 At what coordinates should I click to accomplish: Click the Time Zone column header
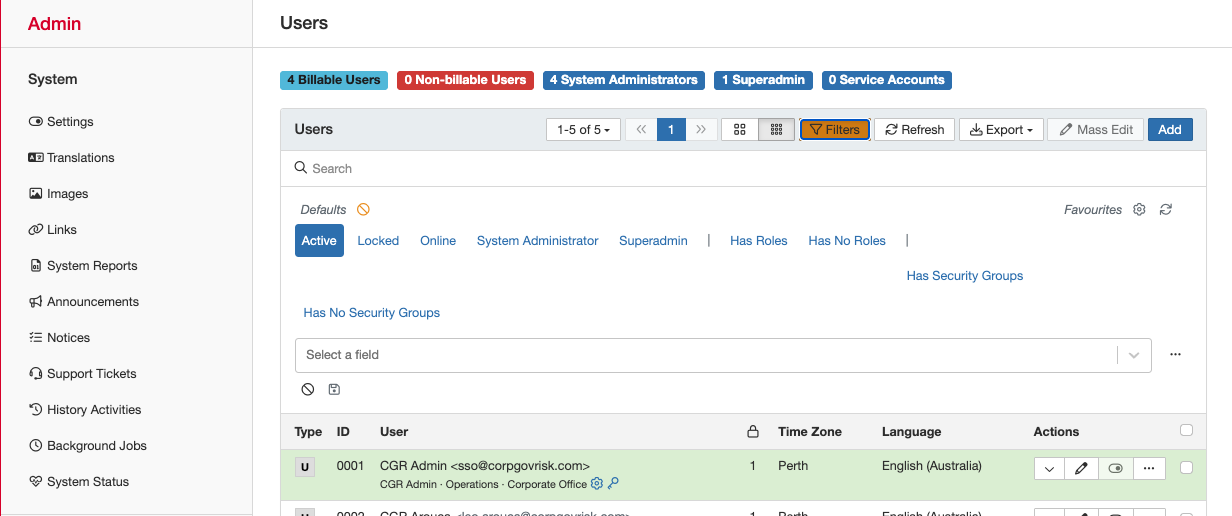(x=810, y=432)
